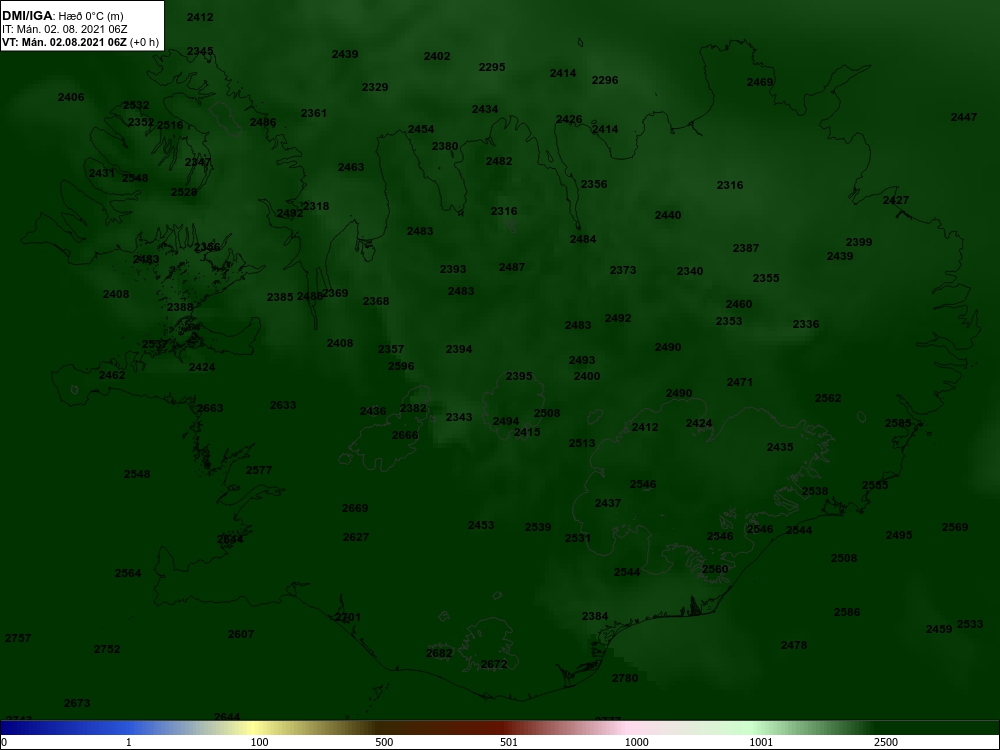1000x750 pixels.
Task: Click the 2669 value on the map
Action: (355, 508)
